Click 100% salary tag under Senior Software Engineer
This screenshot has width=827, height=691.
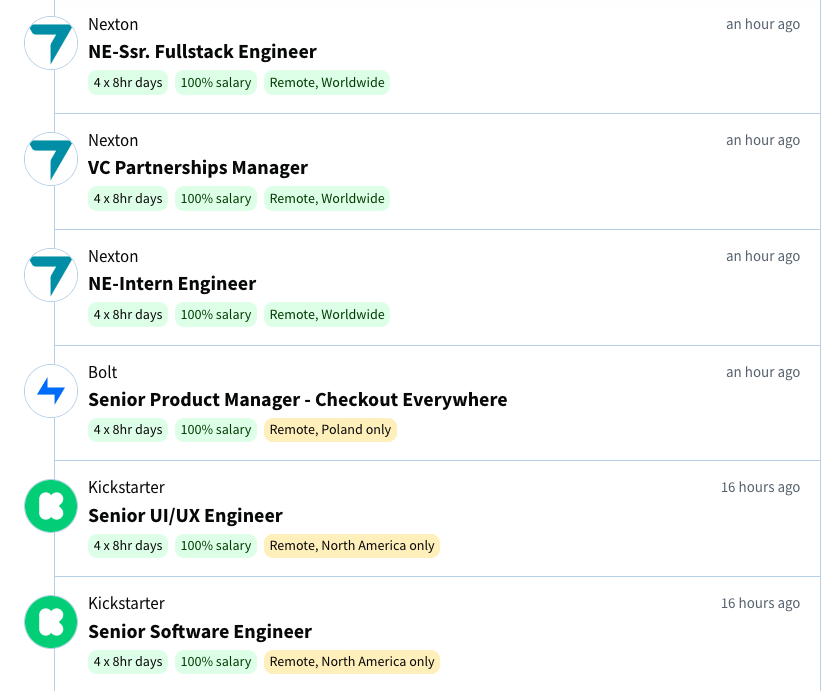pos(216,662)
